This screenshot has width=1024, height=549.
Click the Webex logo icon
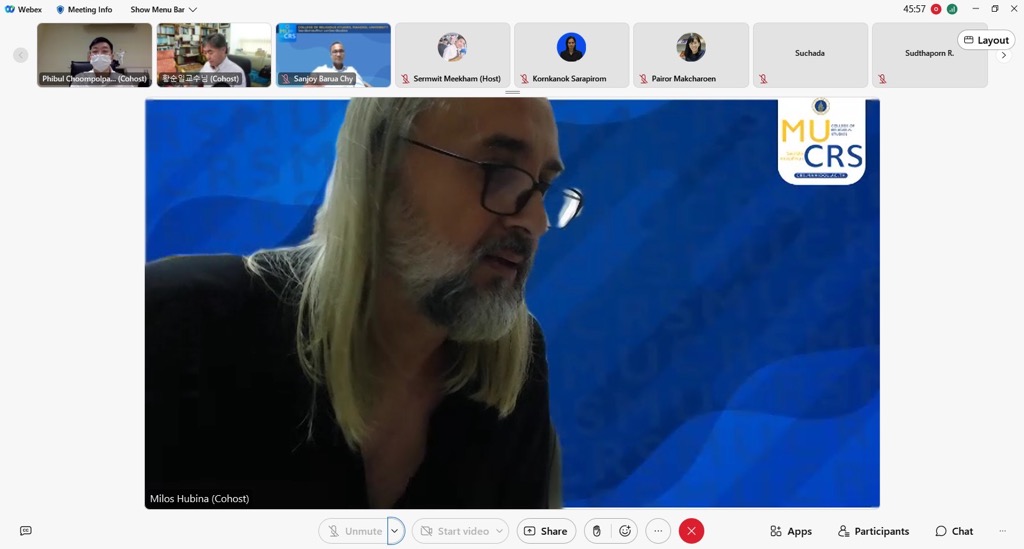coord(10,9)
